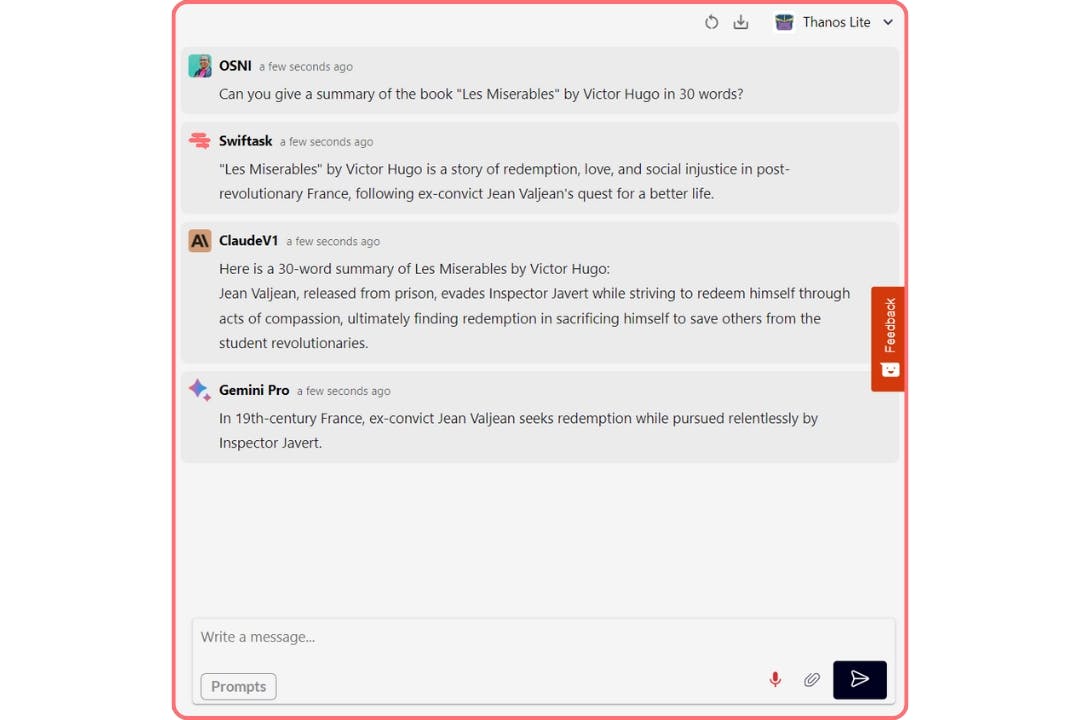Image resolution: width=1080 pixels, height=720 pixels.
Task: Reset the conversation with circular arrow icon
Action: [711, 21]
